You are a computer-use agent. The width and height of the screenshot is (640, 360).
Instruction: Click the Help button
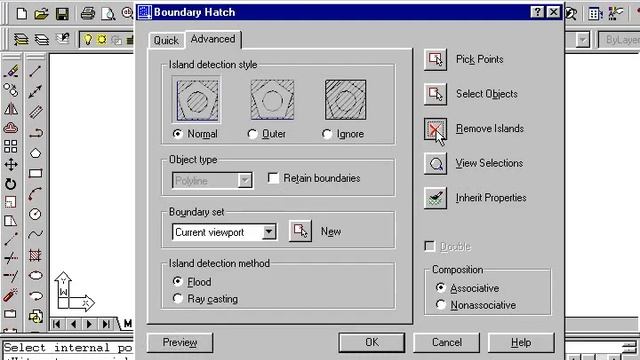pyautogui.click(x=521, y=342)
